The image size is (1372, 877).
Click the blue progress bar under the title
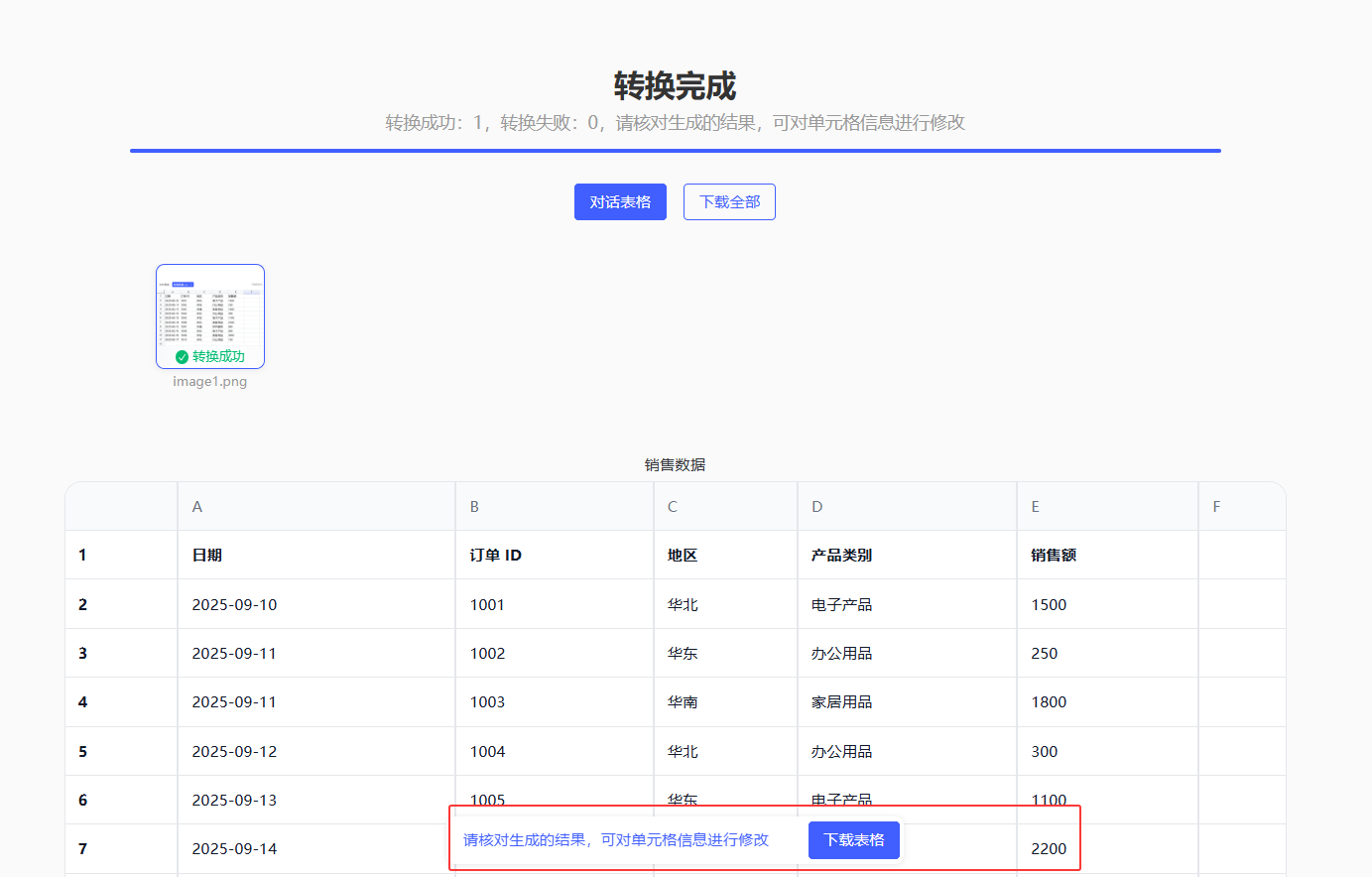pos(675,151)
